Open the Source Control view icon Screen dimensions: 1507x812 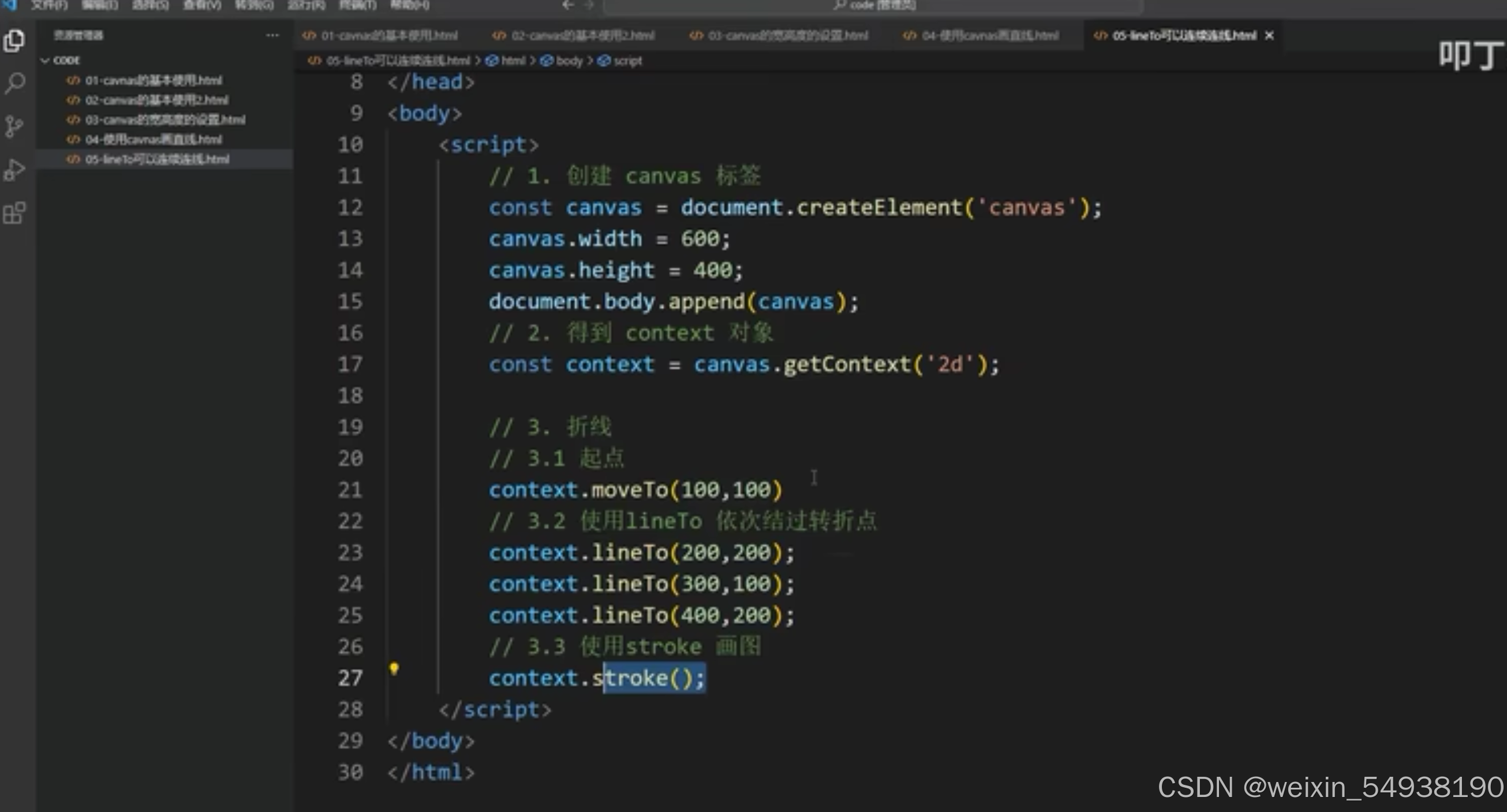[14, 126]
